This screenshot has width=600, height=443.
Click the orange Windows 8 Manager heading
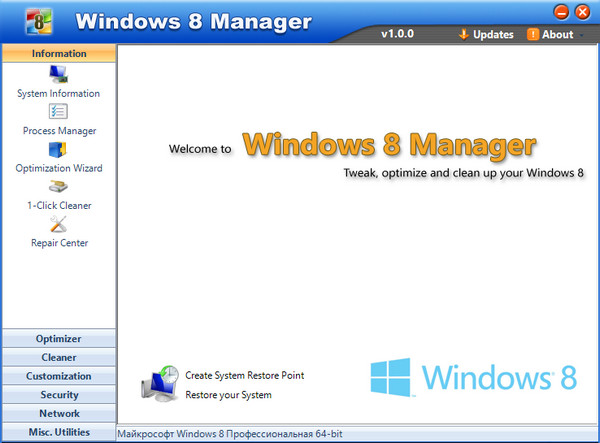pos(389,145)
